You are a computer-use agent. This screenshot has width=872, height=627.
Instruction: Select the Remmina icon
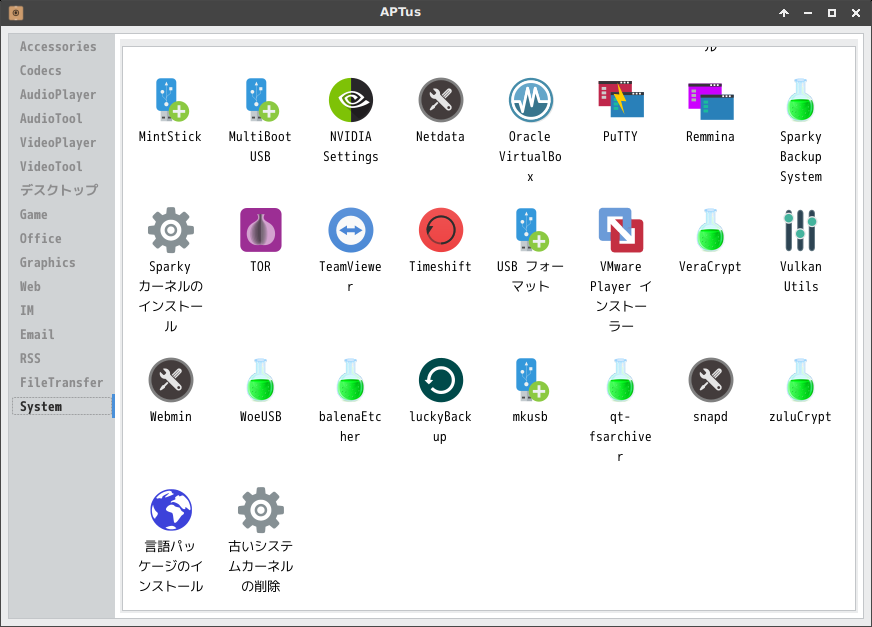[711, 101]
